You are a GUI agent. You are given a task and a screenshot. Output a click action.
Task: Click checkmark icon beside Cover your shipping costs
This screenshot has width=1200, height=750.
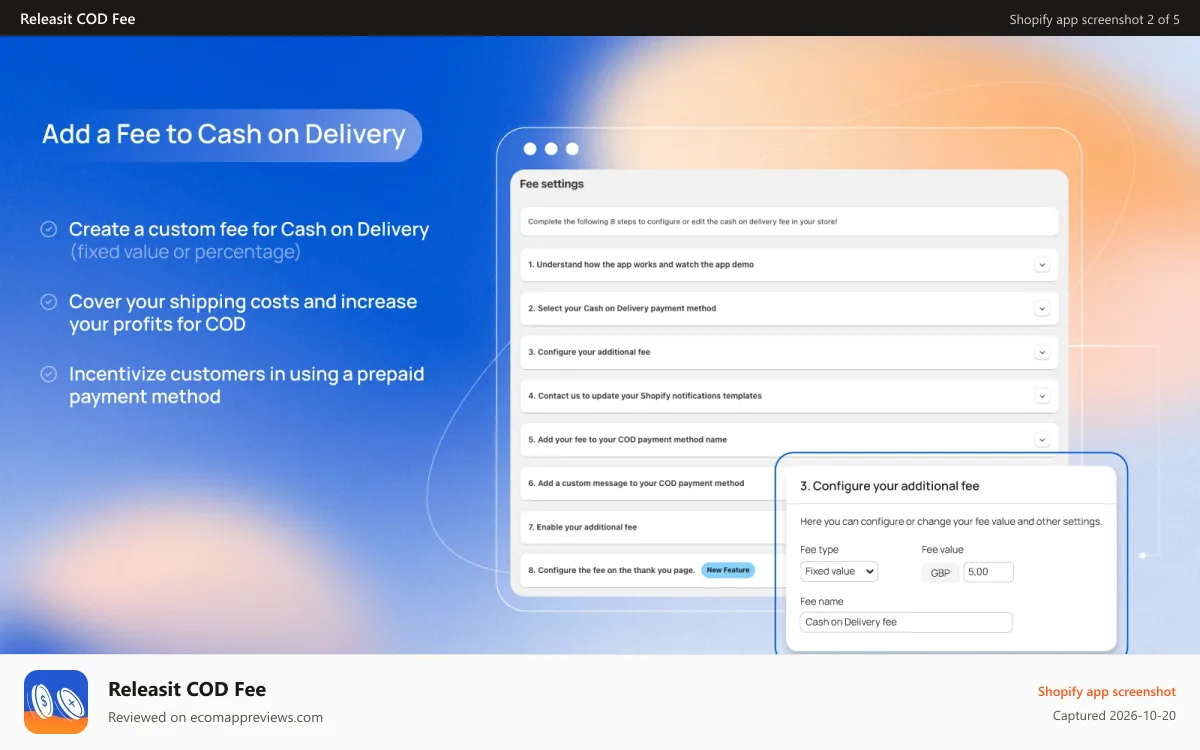[x=48, y=301]
